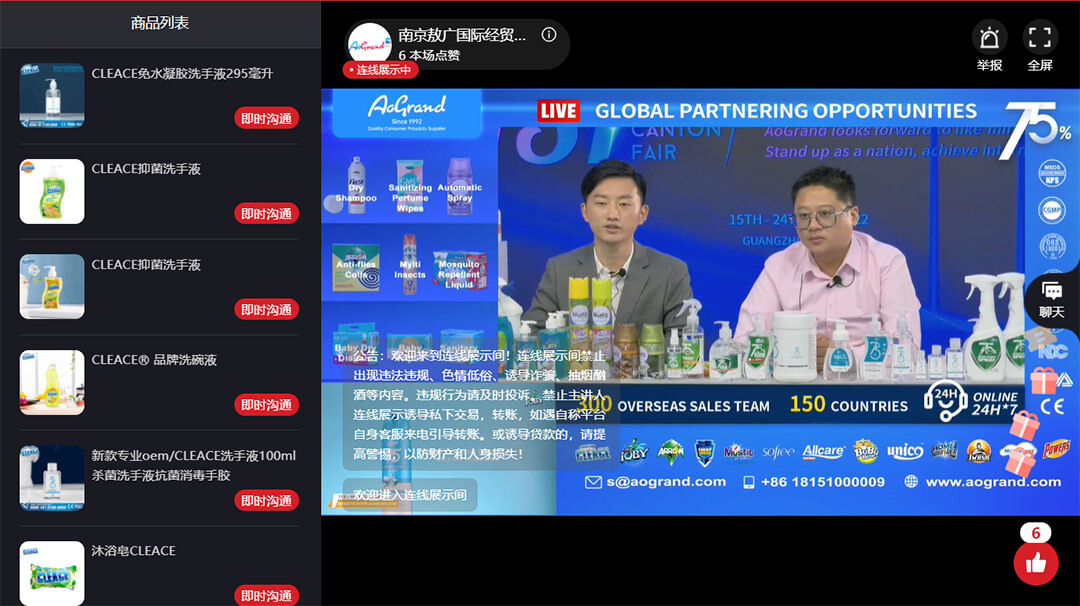
Task: Click the 连线展示中 status badge
Action: pos(380,70)
